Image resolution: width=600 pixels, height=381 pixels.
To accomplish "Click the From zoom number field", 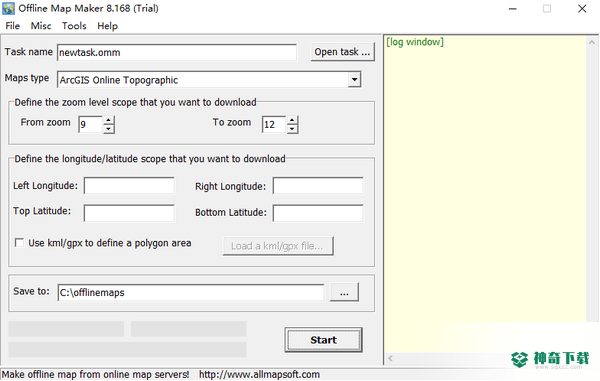I will (91, 124).
